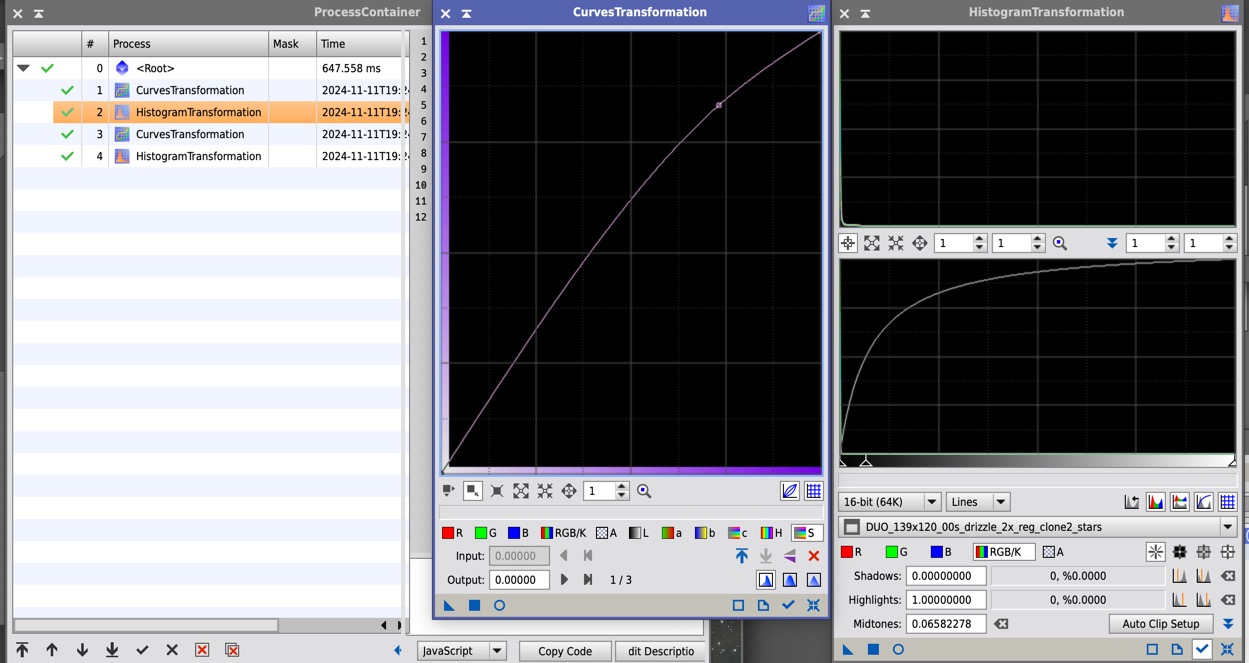Click the Zoom In mode icon in CurvesTransformation

(521, 491)
